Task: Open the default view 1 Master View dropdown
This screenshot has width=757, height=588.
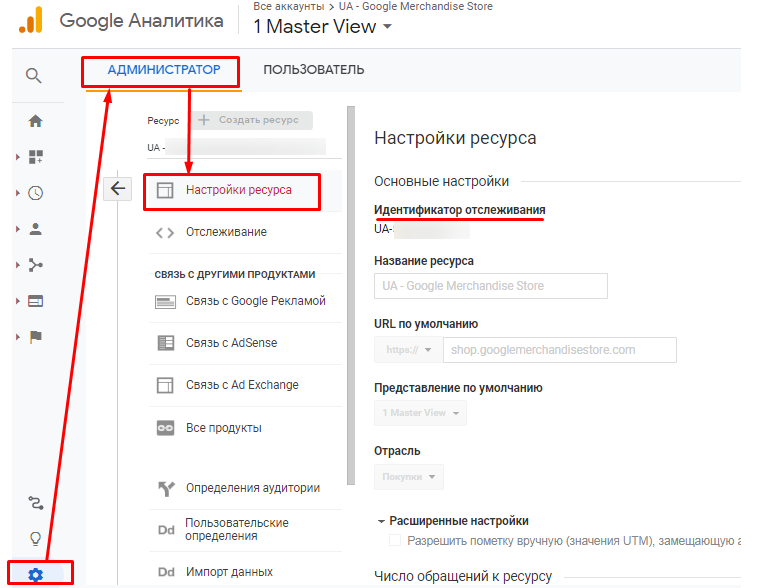Action: (420, 413)
